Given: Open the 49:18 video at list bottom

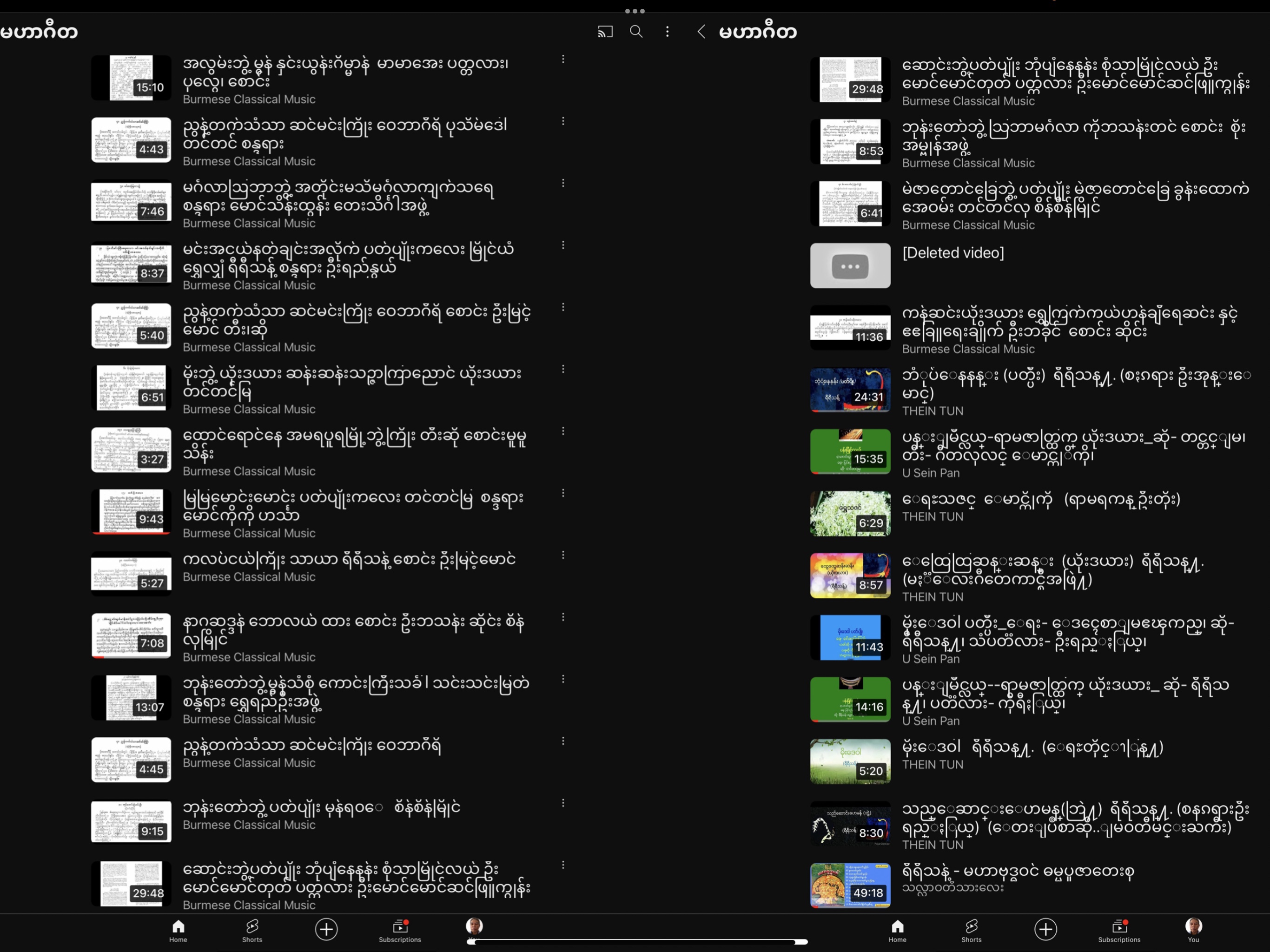Looking at the screenshot, I should point(850,885).
